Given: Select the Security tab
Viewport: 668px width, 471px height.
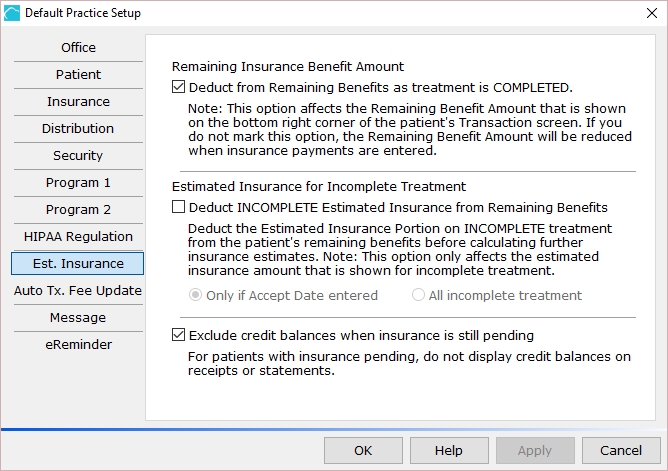Looking at the screenshot, I should pyautogui.click(x=78, y=155).
